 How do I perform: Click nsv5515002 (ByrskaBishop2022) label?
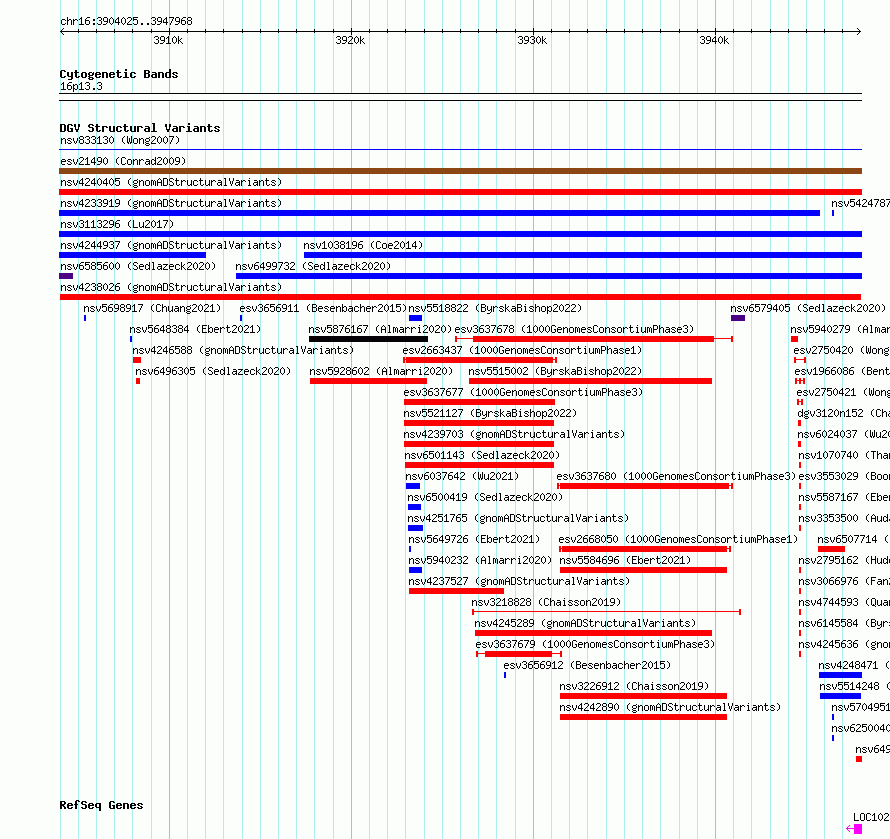(x=555, y=371)
